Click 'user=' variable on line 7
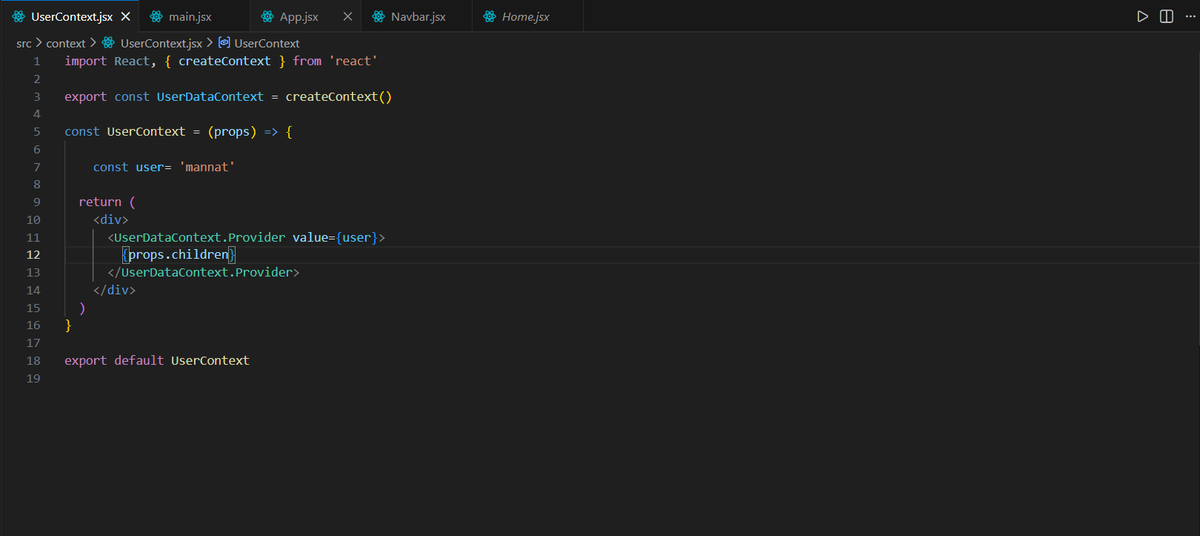This screenshot has width=1200, height=536. [x=154, y=167]
